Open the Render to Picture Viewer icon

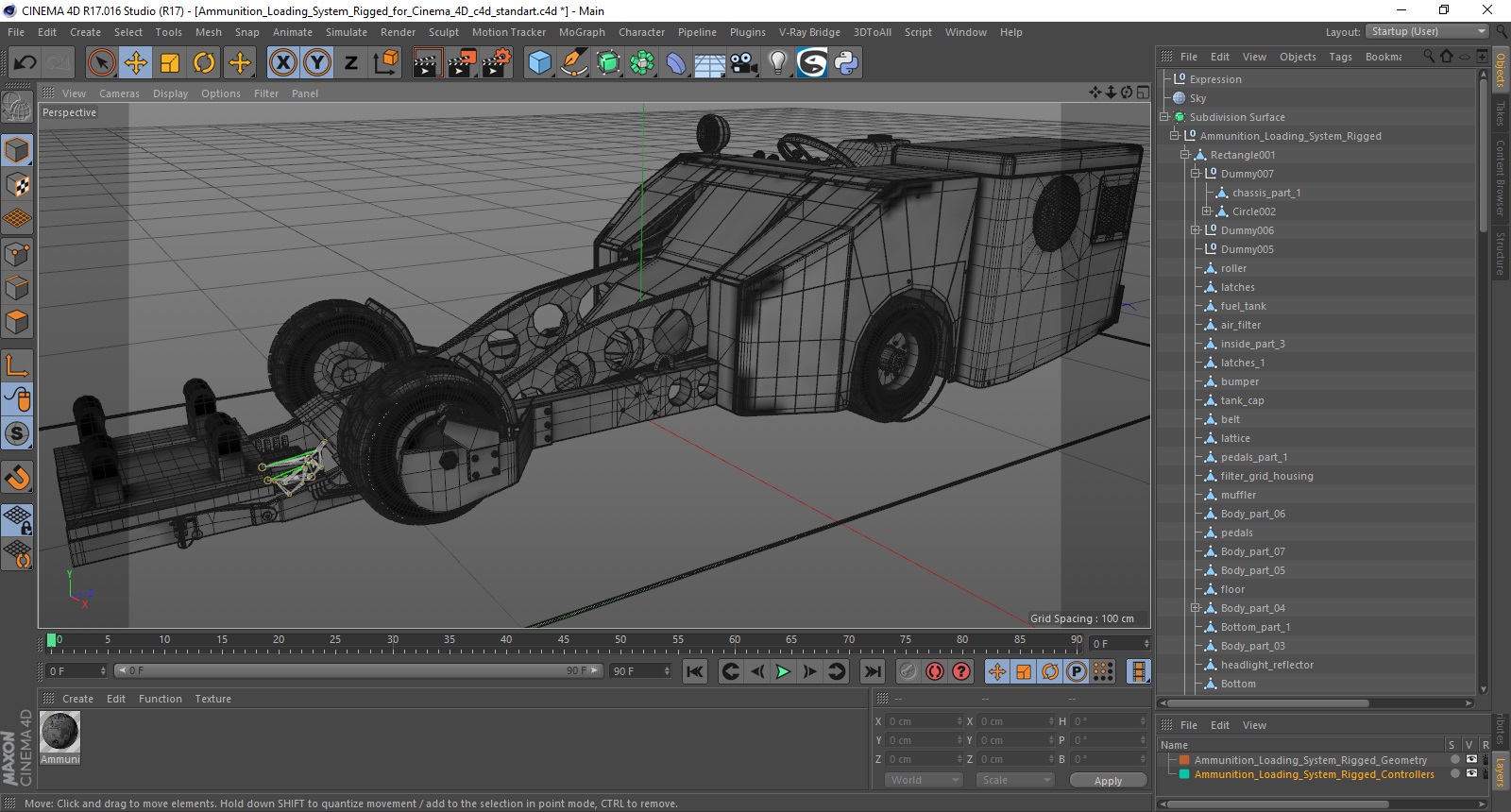point(462,63)
